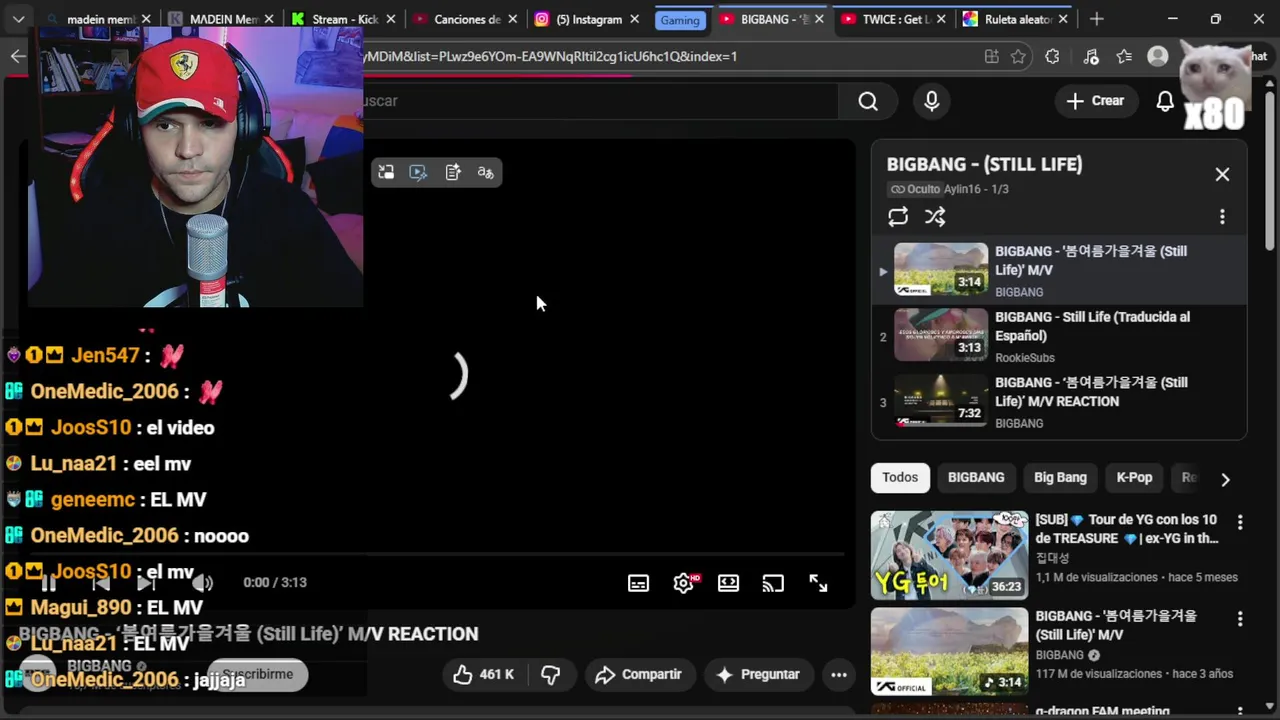Toggle playlist shuffle

[935, 217]
